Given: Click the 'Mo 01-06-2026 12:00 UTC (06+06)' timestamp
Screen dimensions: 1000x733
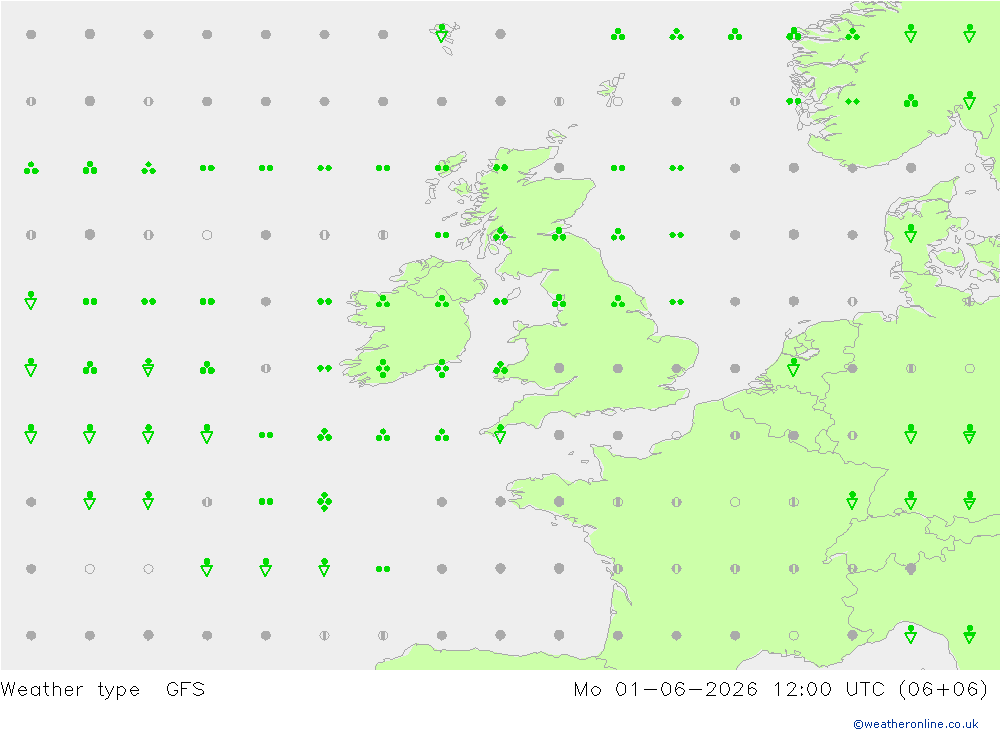Looking at the screenshot, I should 781,690.
